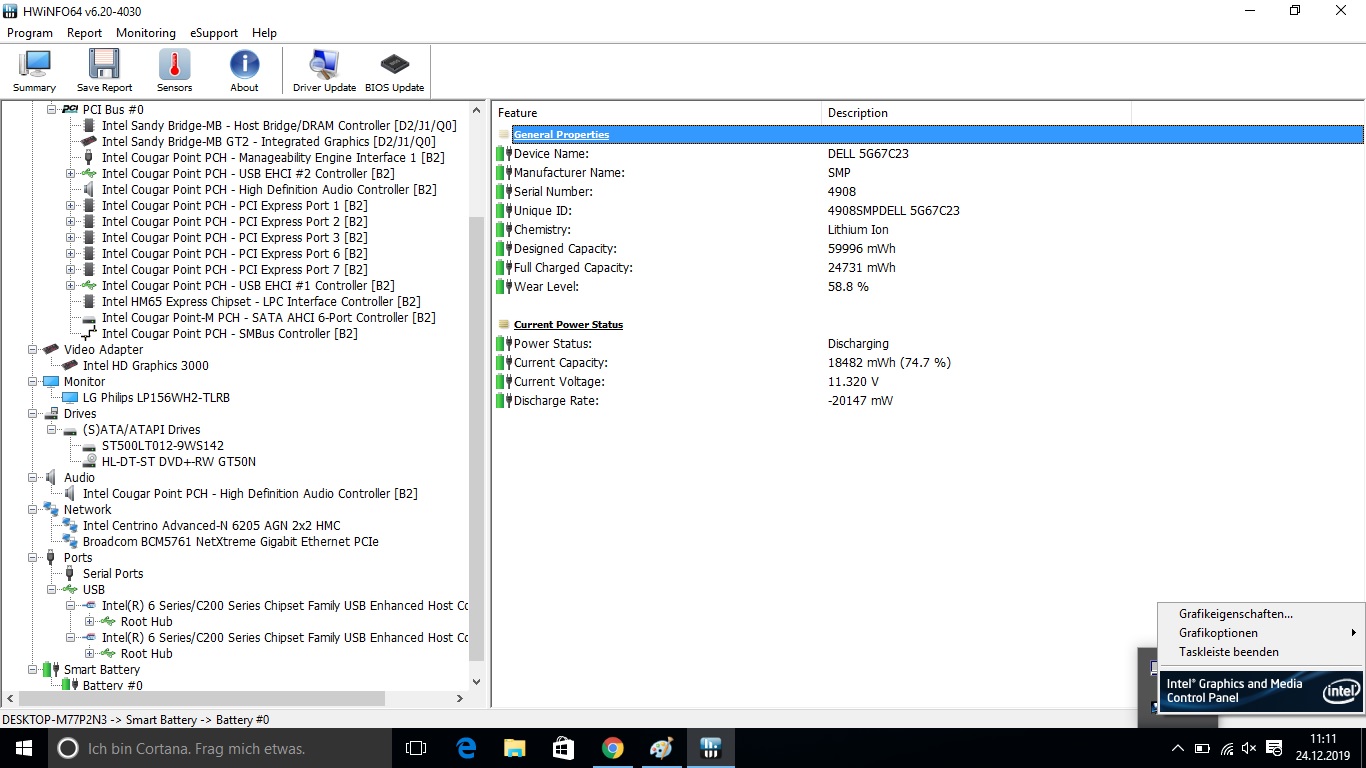Viewport: 1366px width, 768px height.
Task: Expand PCI Express Port 1 node
Action: pos(71,205)
